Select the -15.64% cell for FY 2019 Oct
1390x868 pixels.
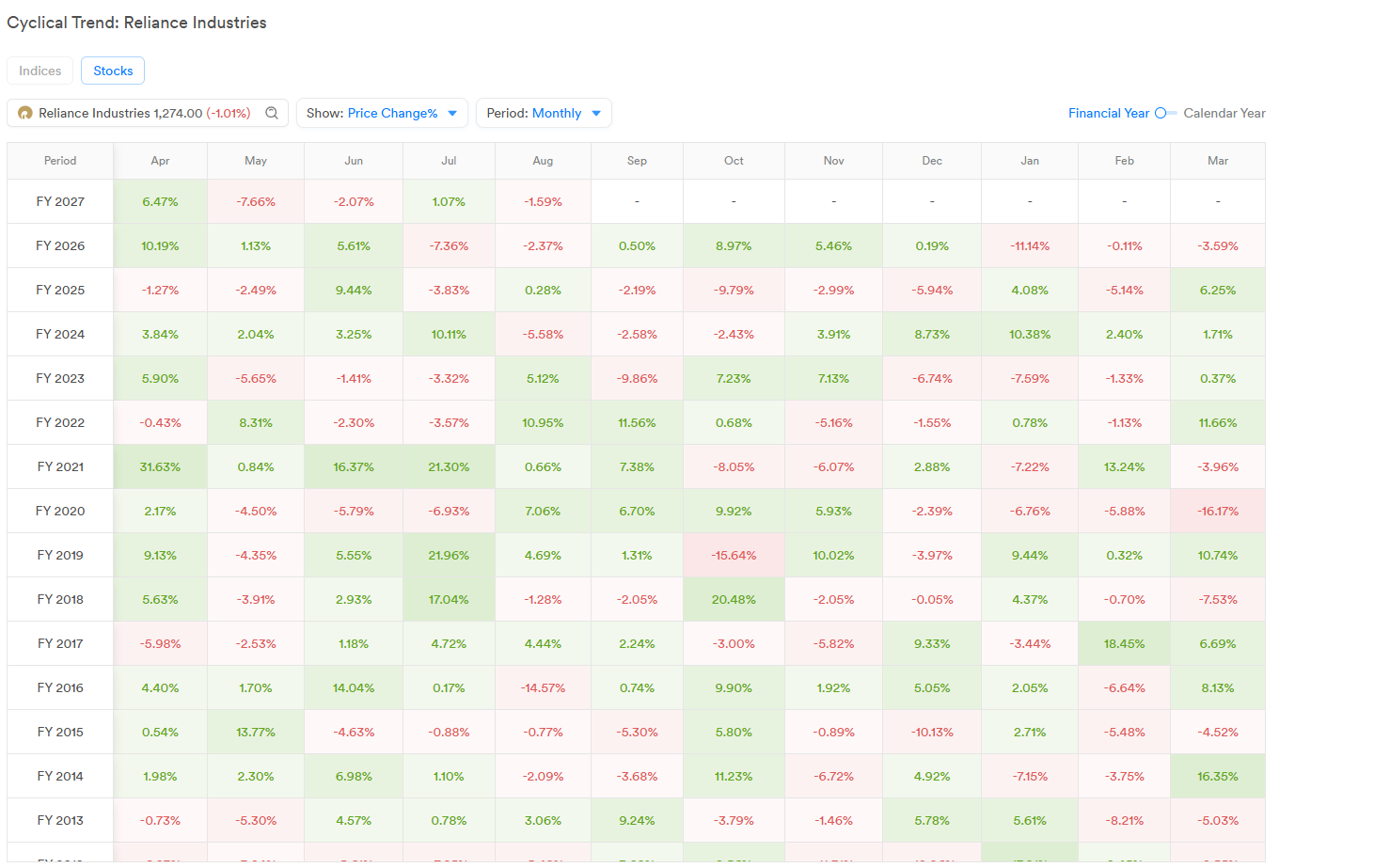pyautogui.click(x=734, y=555)
